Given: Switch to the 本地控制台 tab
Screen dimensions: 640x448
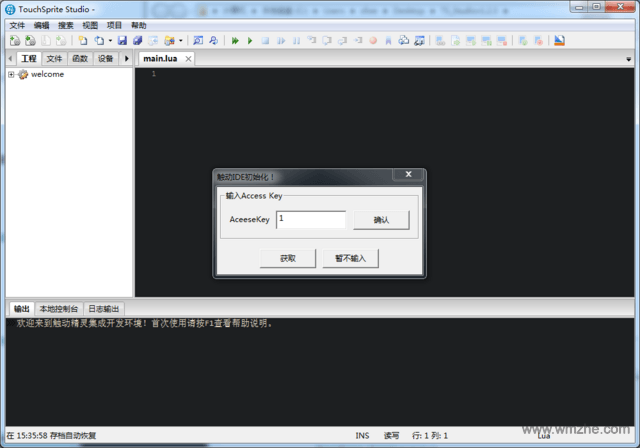Looking at the screenshot, I should click(59, 309).
